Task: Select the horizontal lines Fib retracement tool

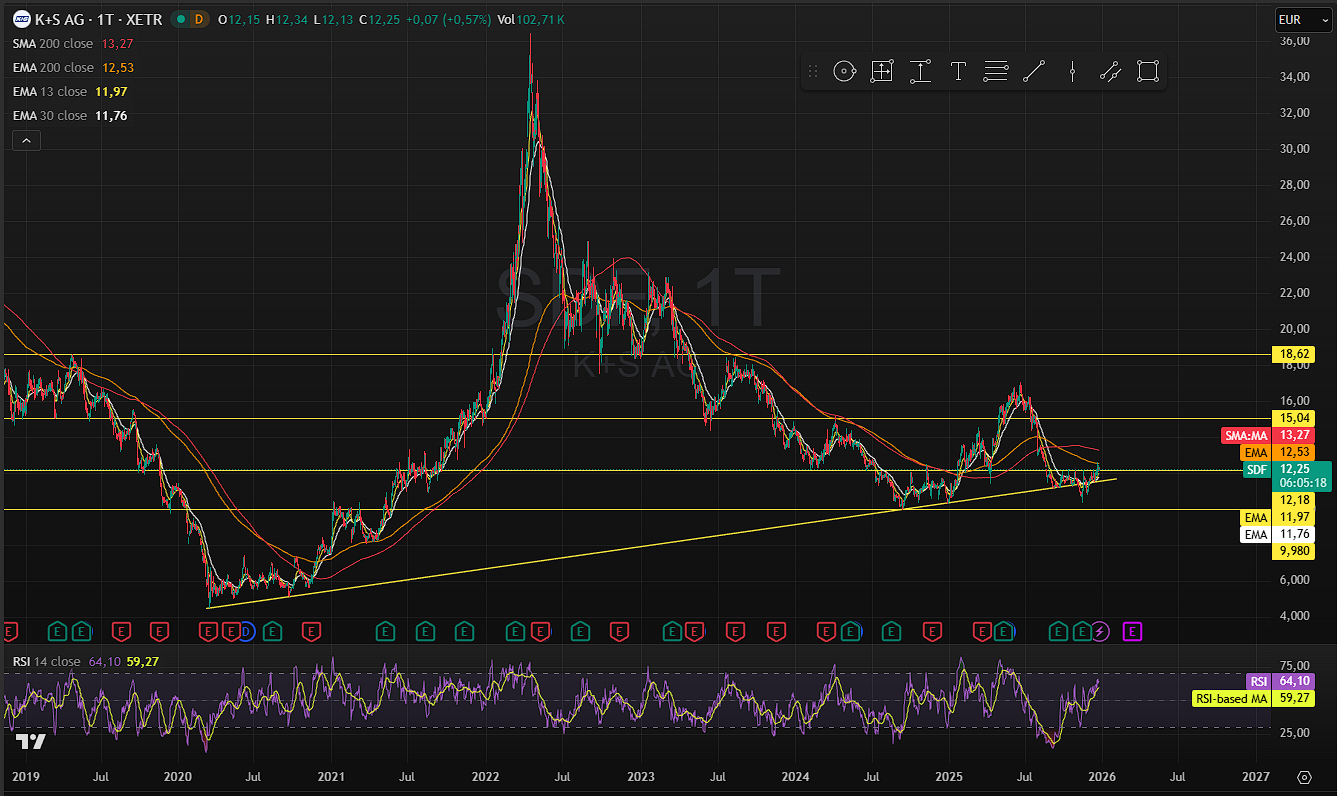Action: point(996,71)
